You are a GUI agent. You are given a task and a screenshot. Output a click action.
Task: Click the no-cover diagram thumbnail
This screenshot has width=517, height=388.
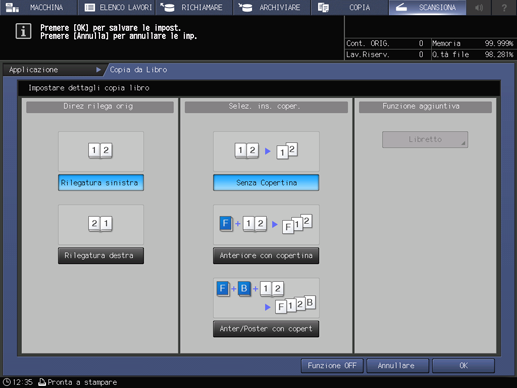click(266, 151)
